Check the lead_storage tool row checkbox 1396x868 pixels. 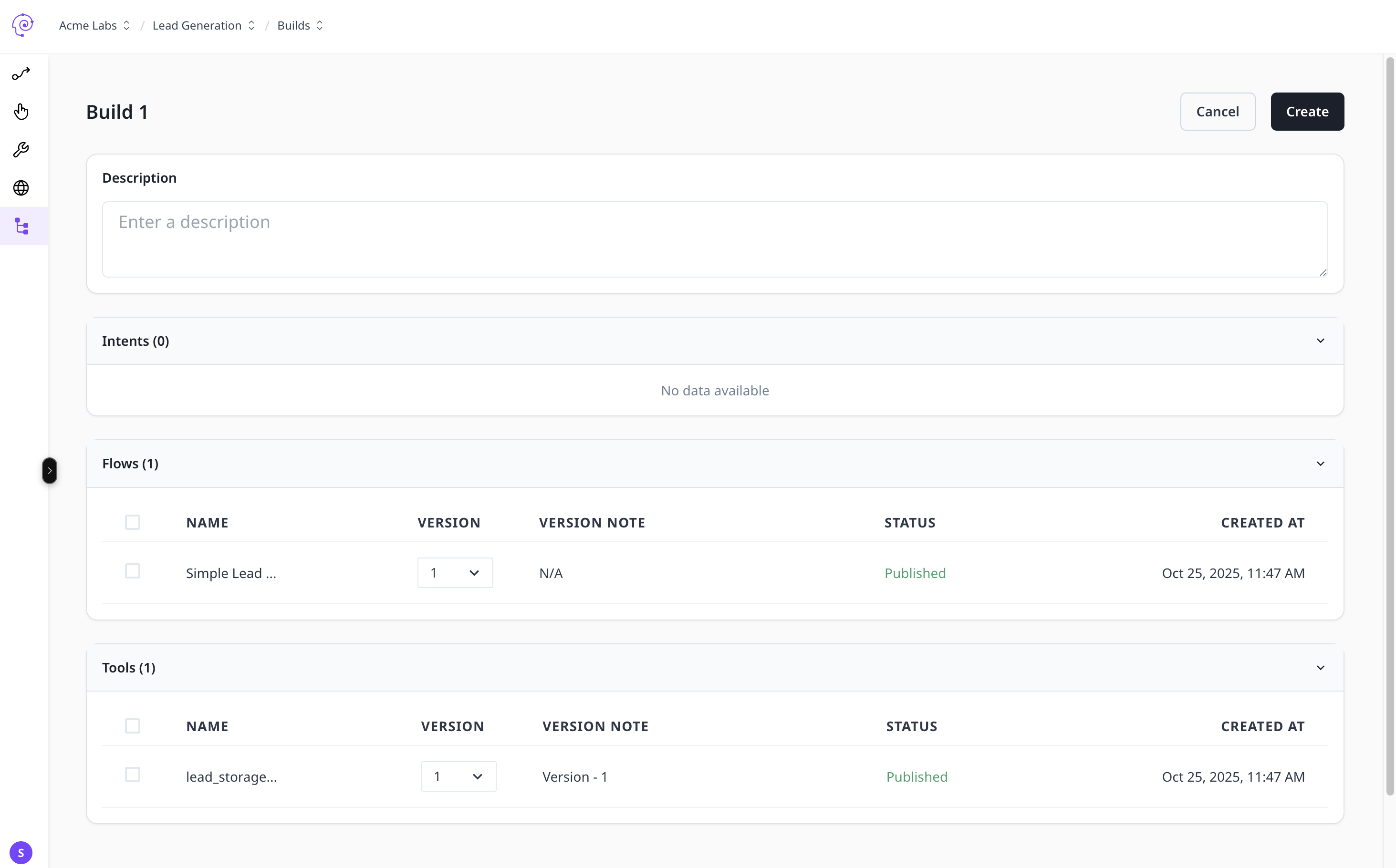(133, 775)
